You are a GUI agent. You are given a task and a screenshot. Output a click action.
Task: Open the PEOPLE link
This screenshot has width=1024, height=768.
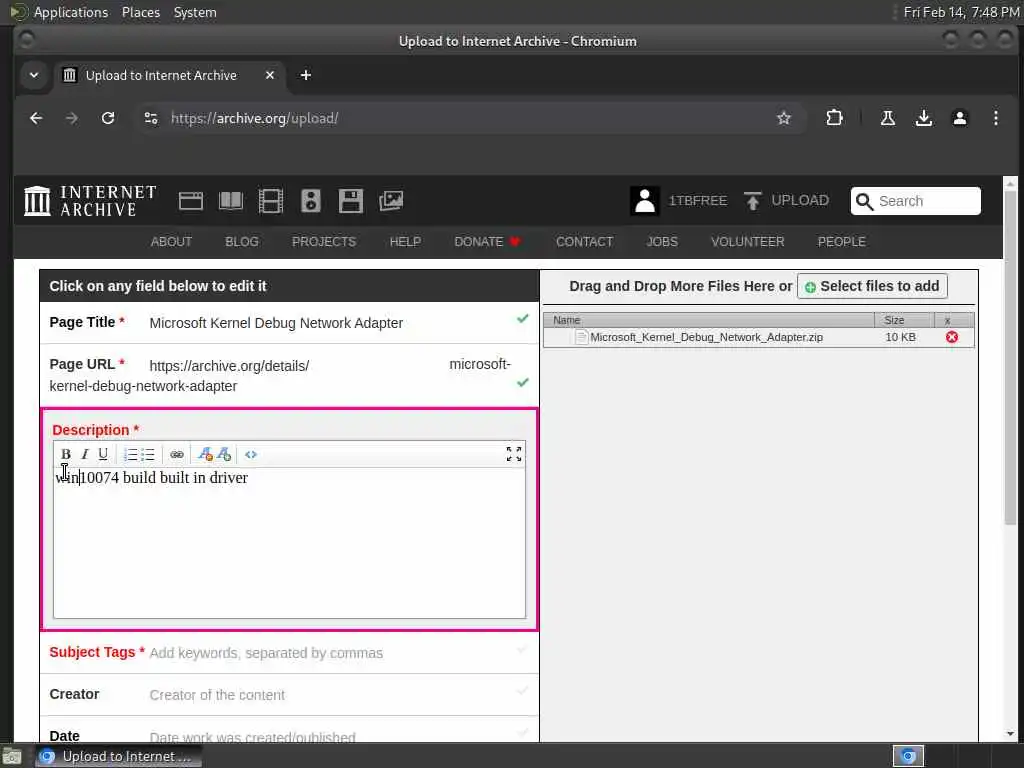(x=842, y=242)
